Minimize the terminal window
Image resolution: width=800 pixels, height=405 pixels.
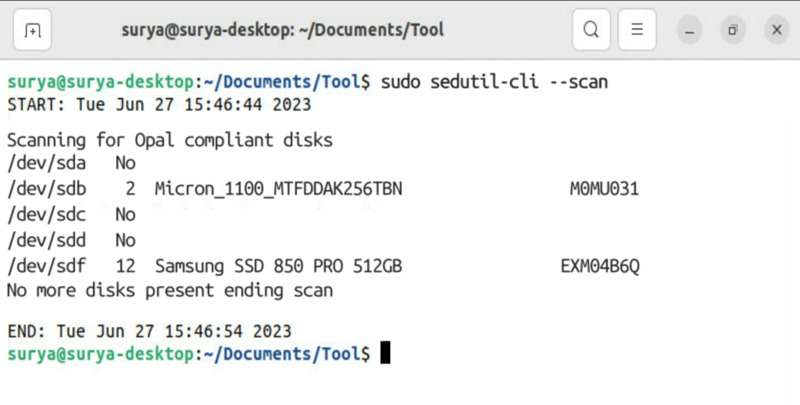click(x=689, y=30)
